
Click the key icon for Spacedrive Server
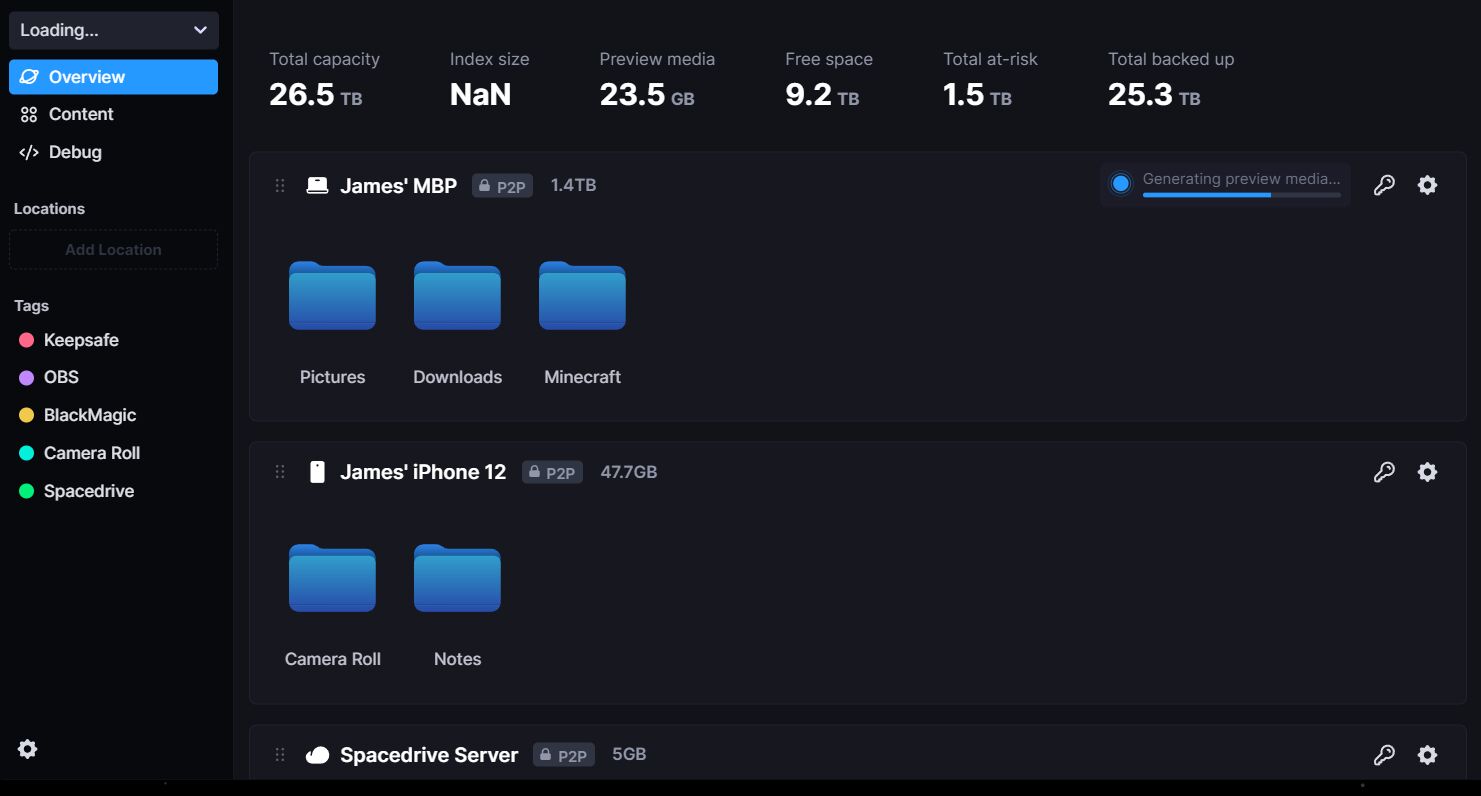[x=1384, y=755]
